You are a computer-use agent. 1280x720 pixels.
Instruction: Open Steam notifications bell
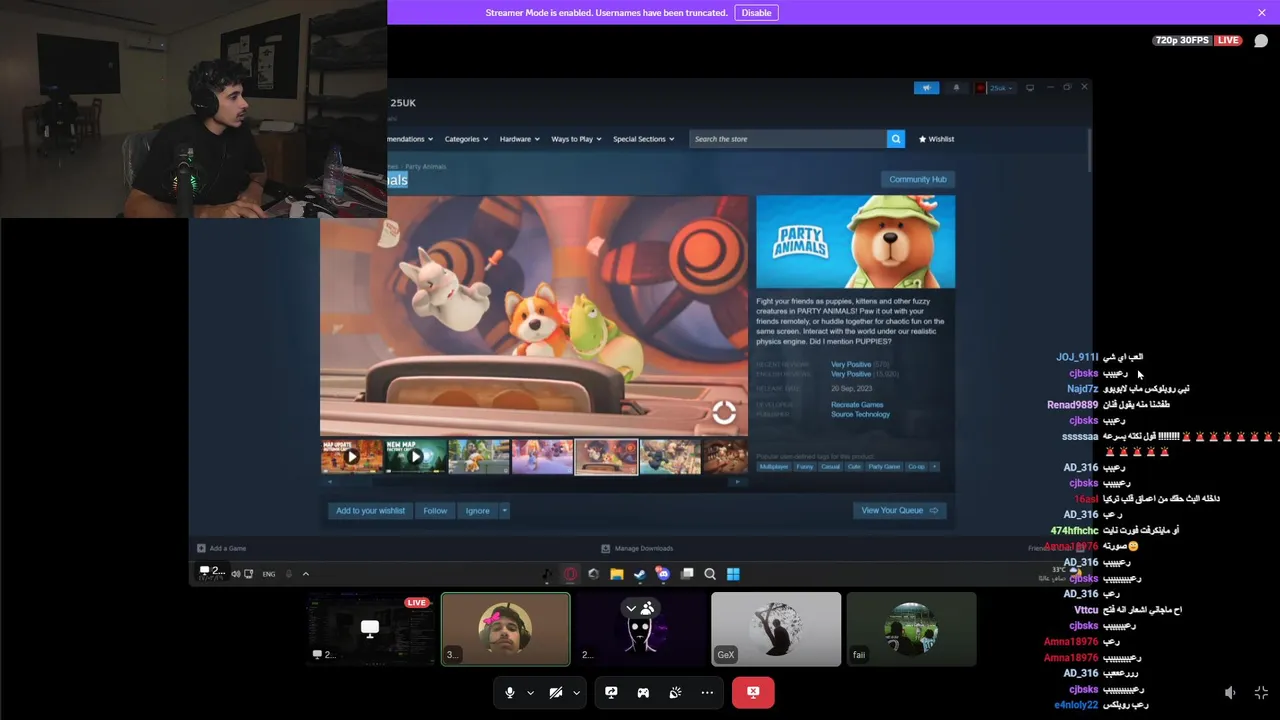(x=956, y=88)
